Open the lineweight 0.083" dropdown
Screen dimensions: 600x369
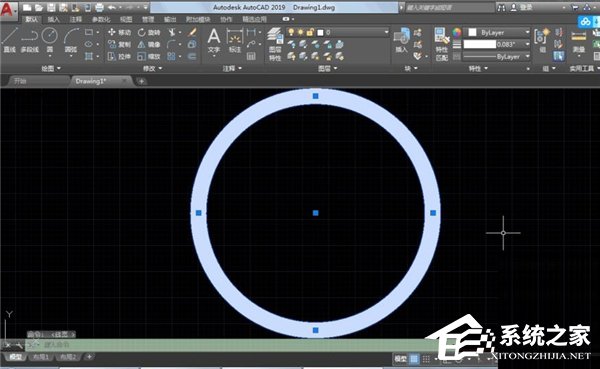coord(527,44)
